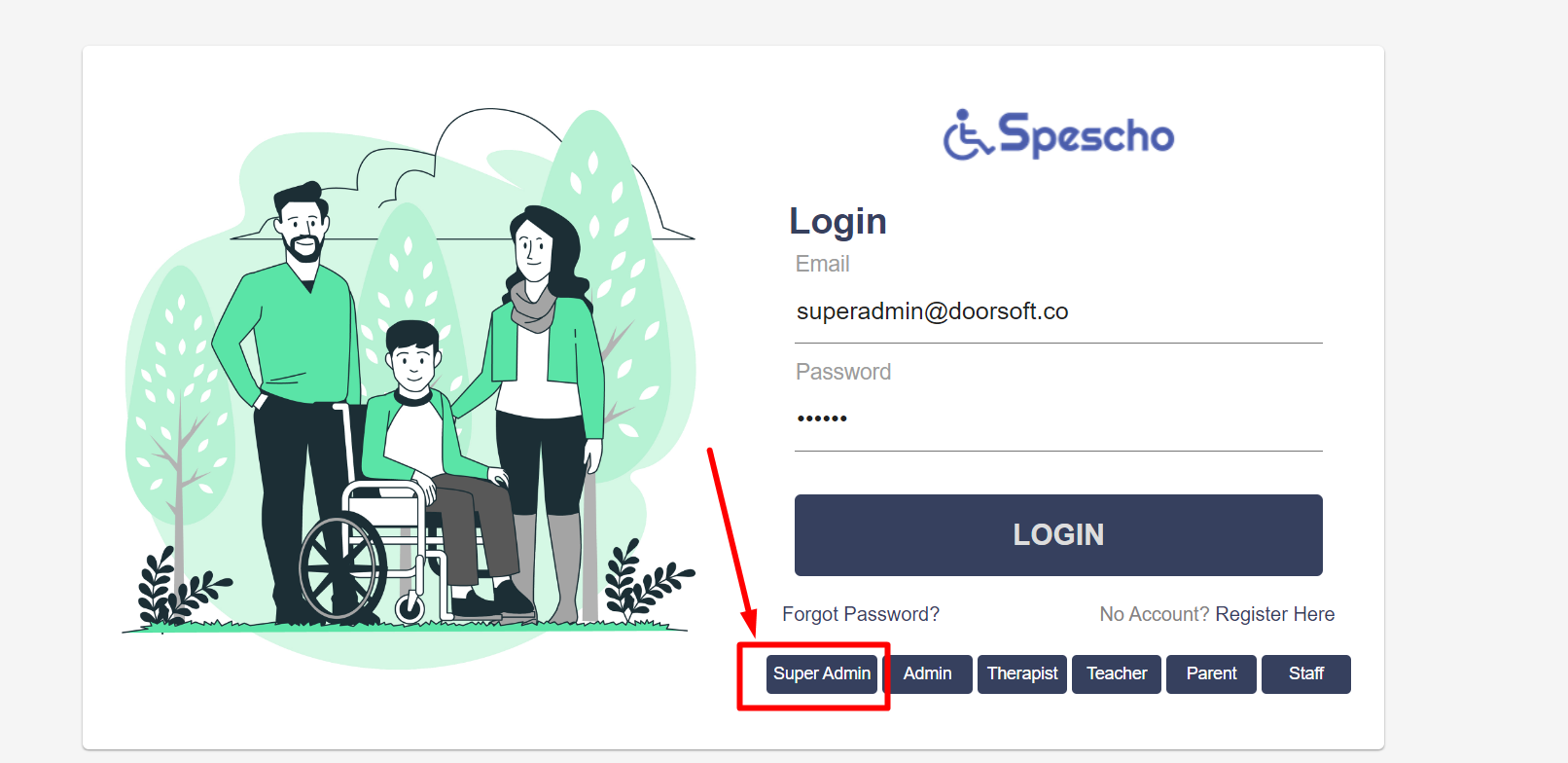This screenshot has height=763, width=1568.
Task: Pick the Parent role button
Action: point(1211,674)
